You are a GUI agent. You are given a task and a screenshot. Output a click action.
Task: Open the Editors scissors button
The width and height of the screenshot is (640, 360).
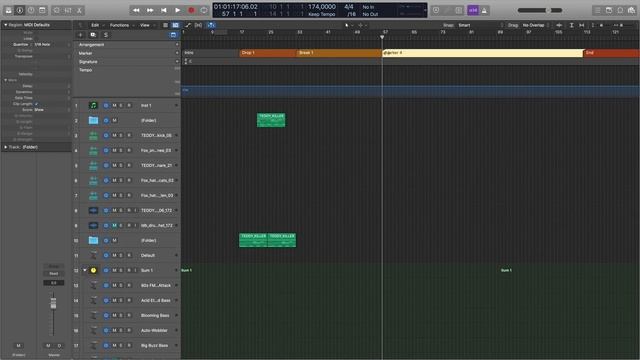click(80, 10)
